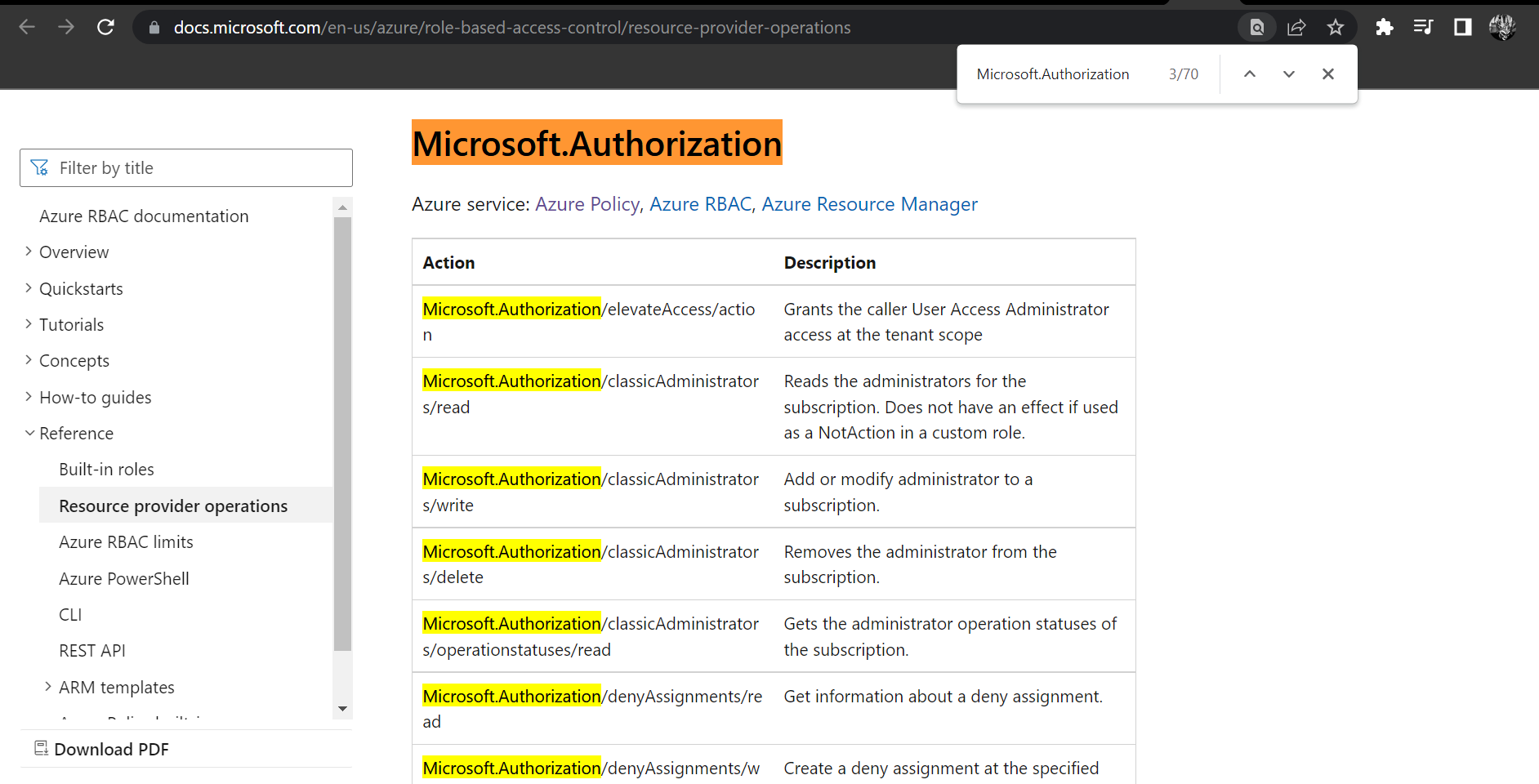Image resolution: width=1539 pixels, height=784 pixels.
Task: View site security lock info
Action: (154, 27)
